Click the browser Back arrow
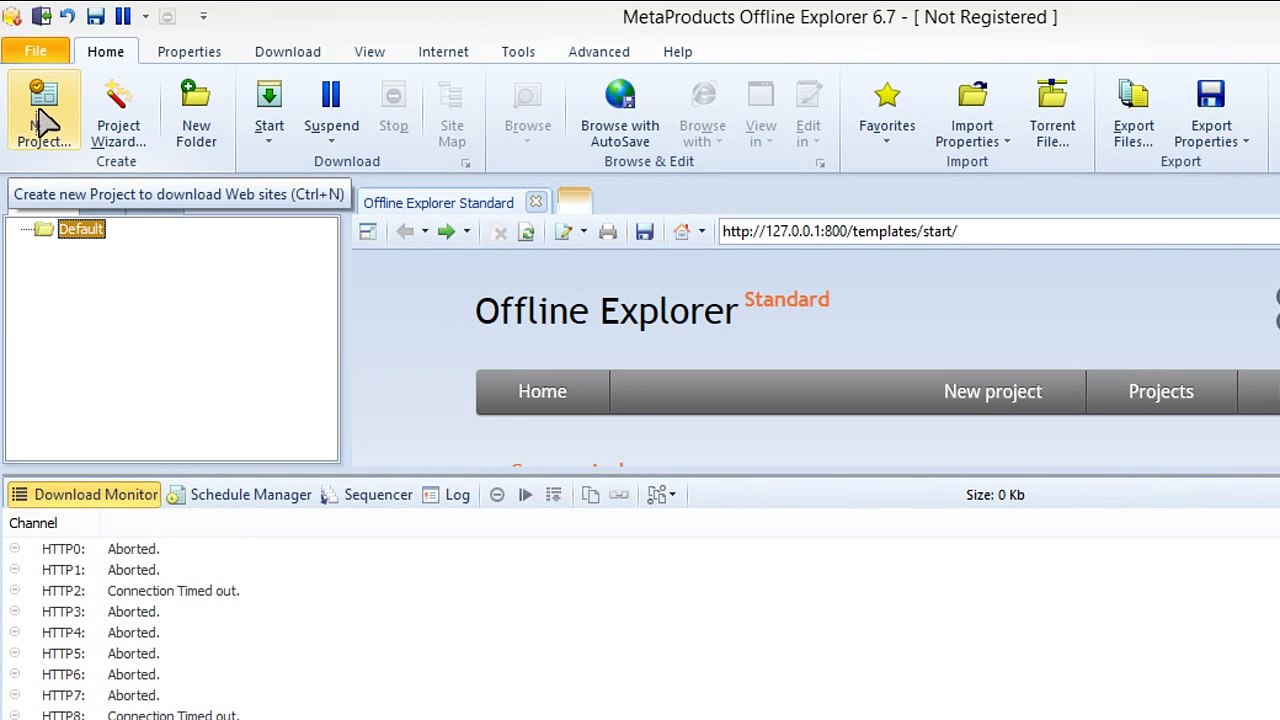This screenshot has height=720, width=1280. point(404,232)
